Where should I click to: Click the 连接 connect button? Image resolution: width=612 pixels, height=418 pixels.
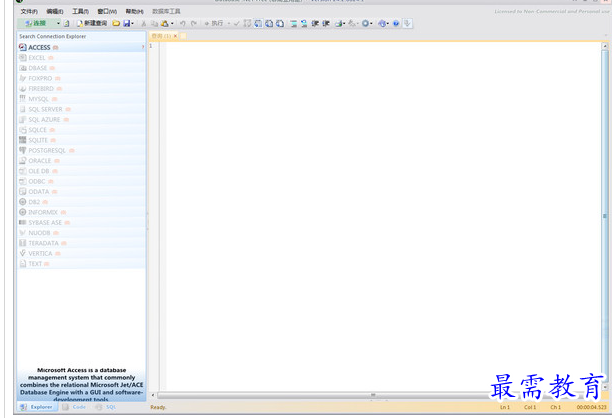click(36, 23)
